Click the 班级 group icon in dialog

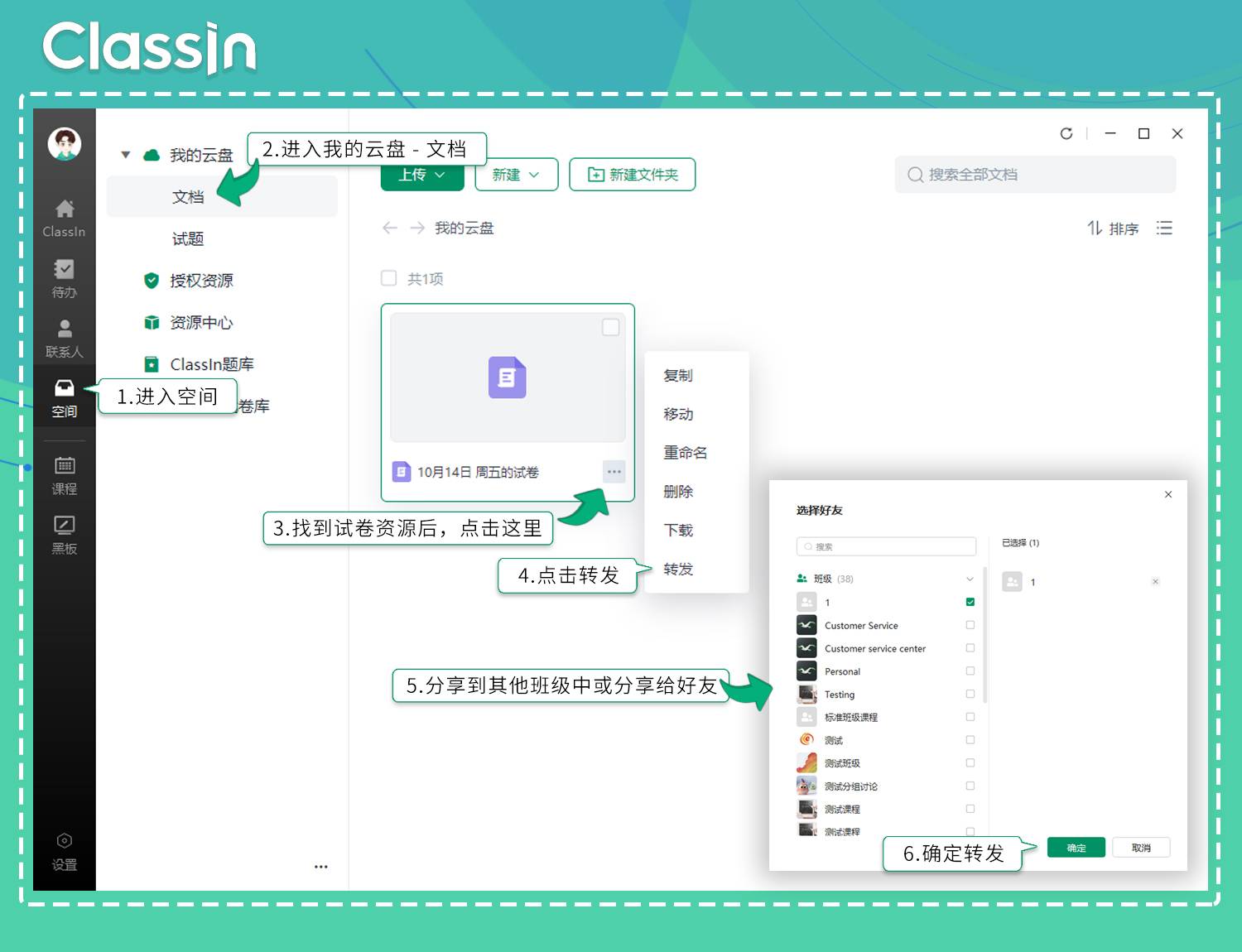pyautogui.click(x=802, y=579)
